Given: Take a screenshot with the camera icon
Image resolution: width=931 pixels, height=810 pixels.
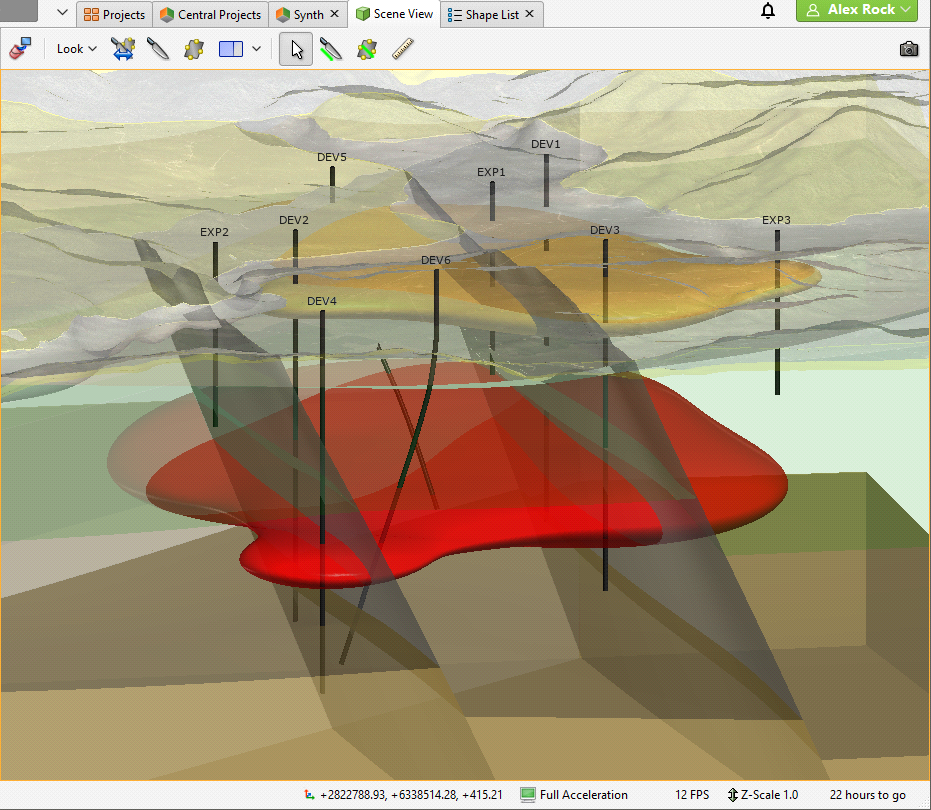Looking at the screenshot, I should coord(908,48).
